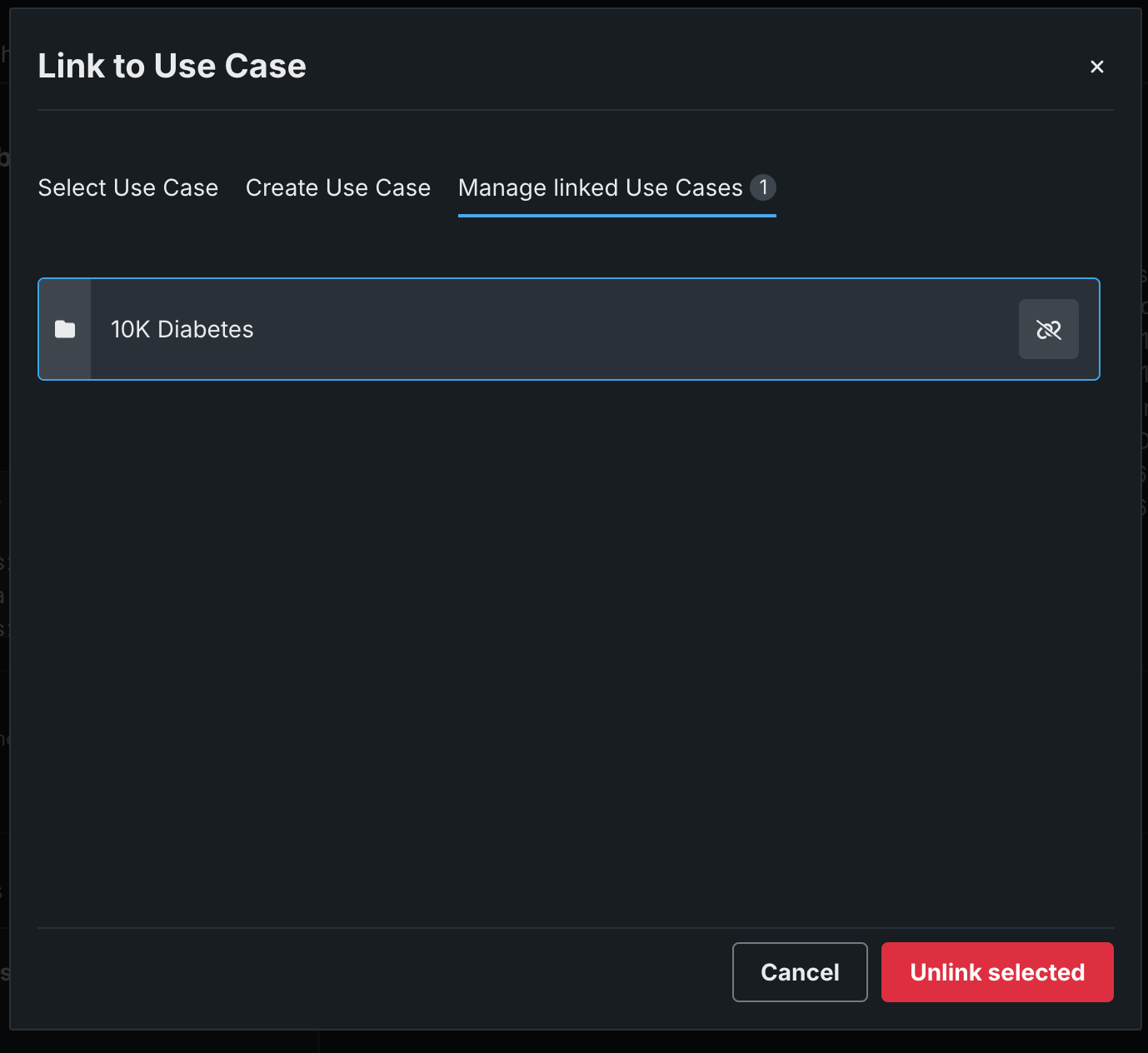Switch to the Select Use Case tab
The height and width of the screenshot is (1053, 1148).
click(128, 187)
